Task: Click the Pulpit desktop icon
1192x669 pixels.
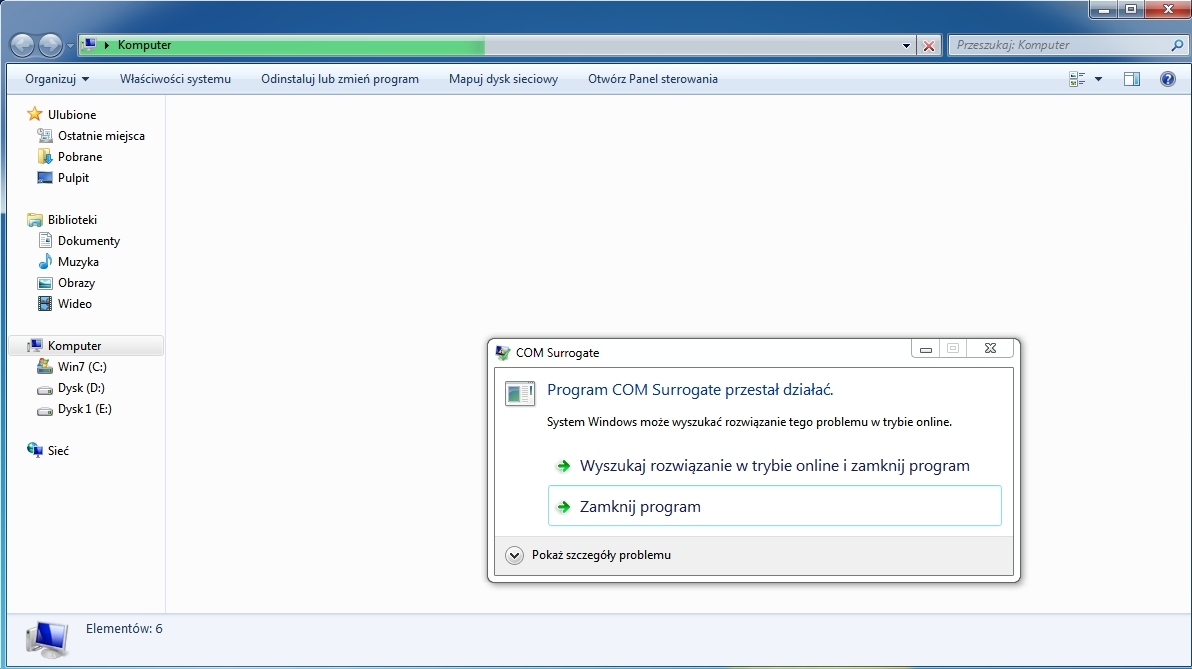Action: [x=45, y=178]
